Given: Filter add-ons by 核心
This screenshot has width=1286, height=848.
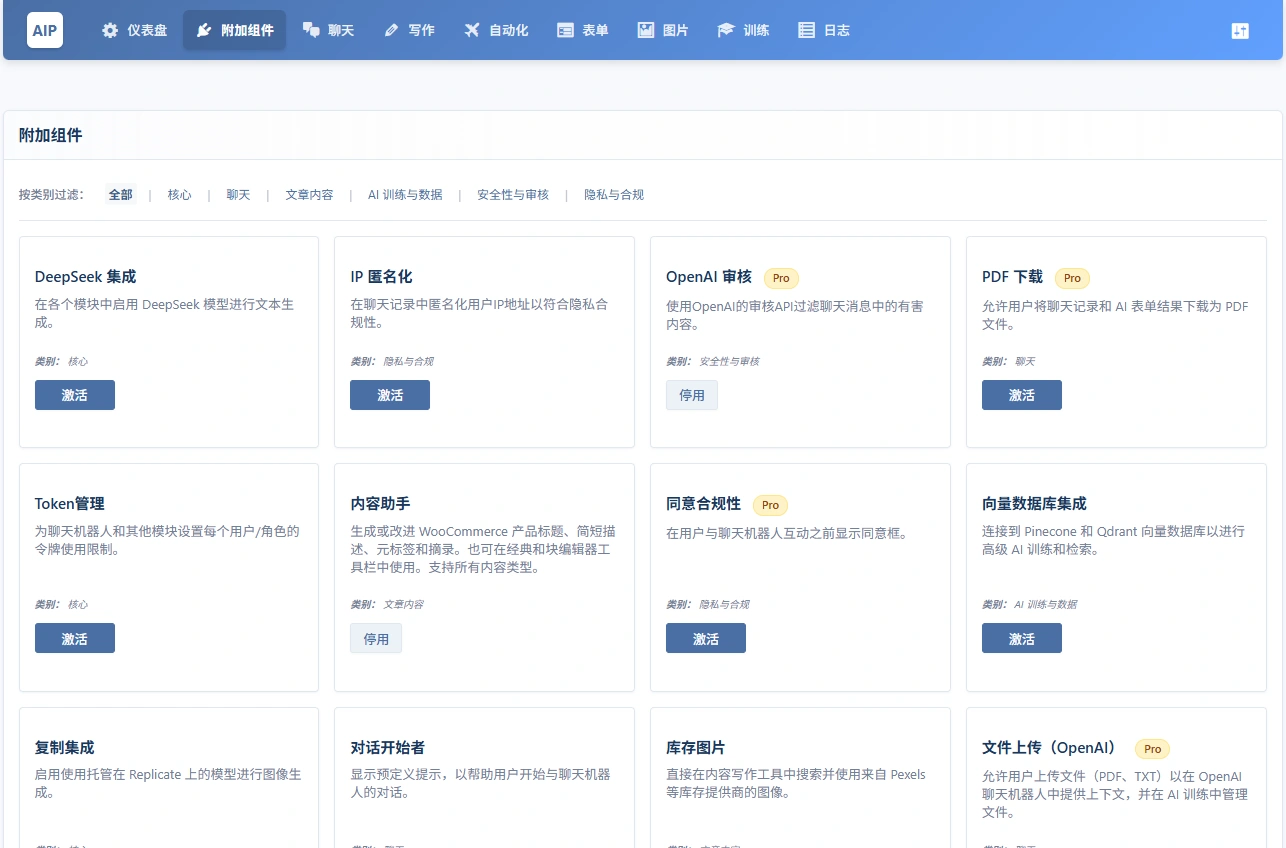Looking at the screenshot, I should click(x=179, y=195).
